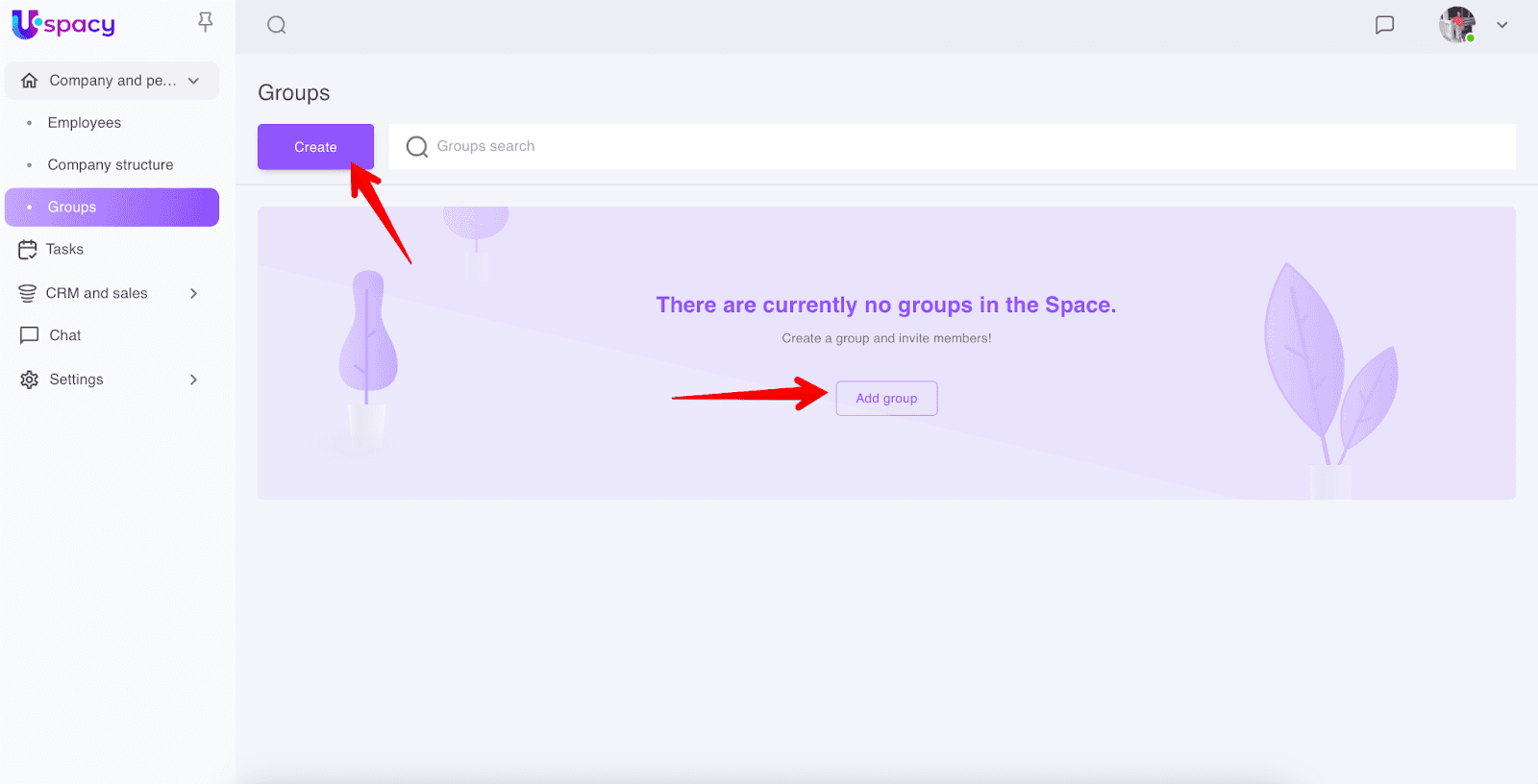Open the chat bubble icon in header
Image resolution: width=1538 pixels, height=784 pixels.
[1384, 25]
